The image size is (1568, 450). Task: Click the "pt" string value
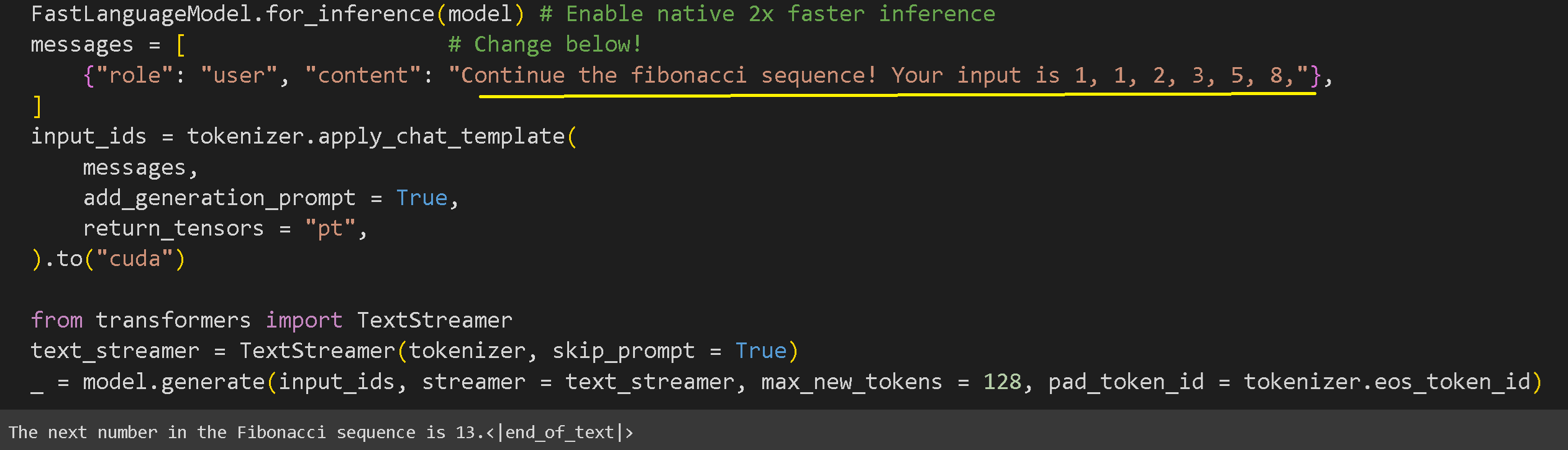329,229
